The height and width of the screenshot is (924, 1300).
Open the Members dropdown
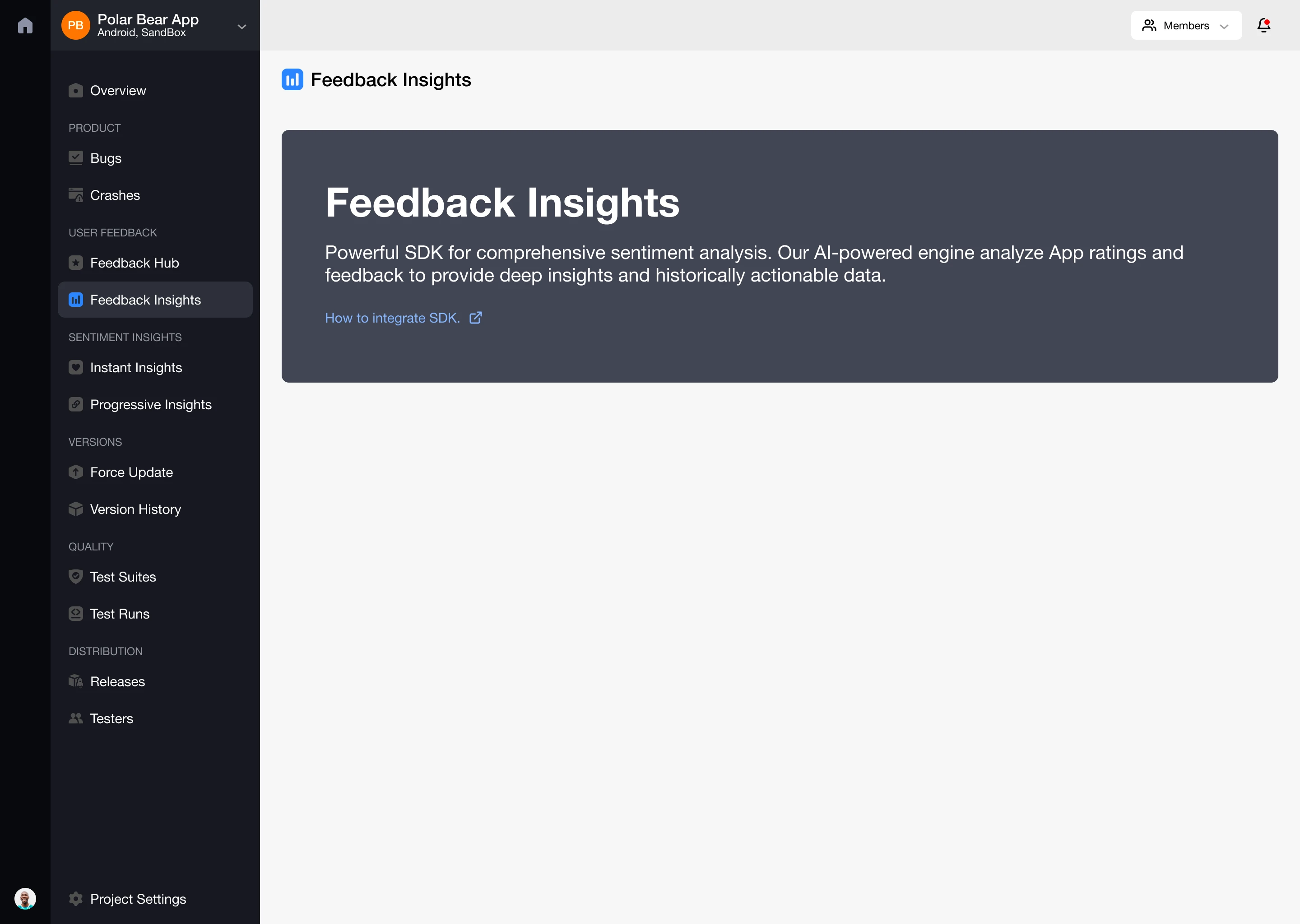click(1186, 26)
